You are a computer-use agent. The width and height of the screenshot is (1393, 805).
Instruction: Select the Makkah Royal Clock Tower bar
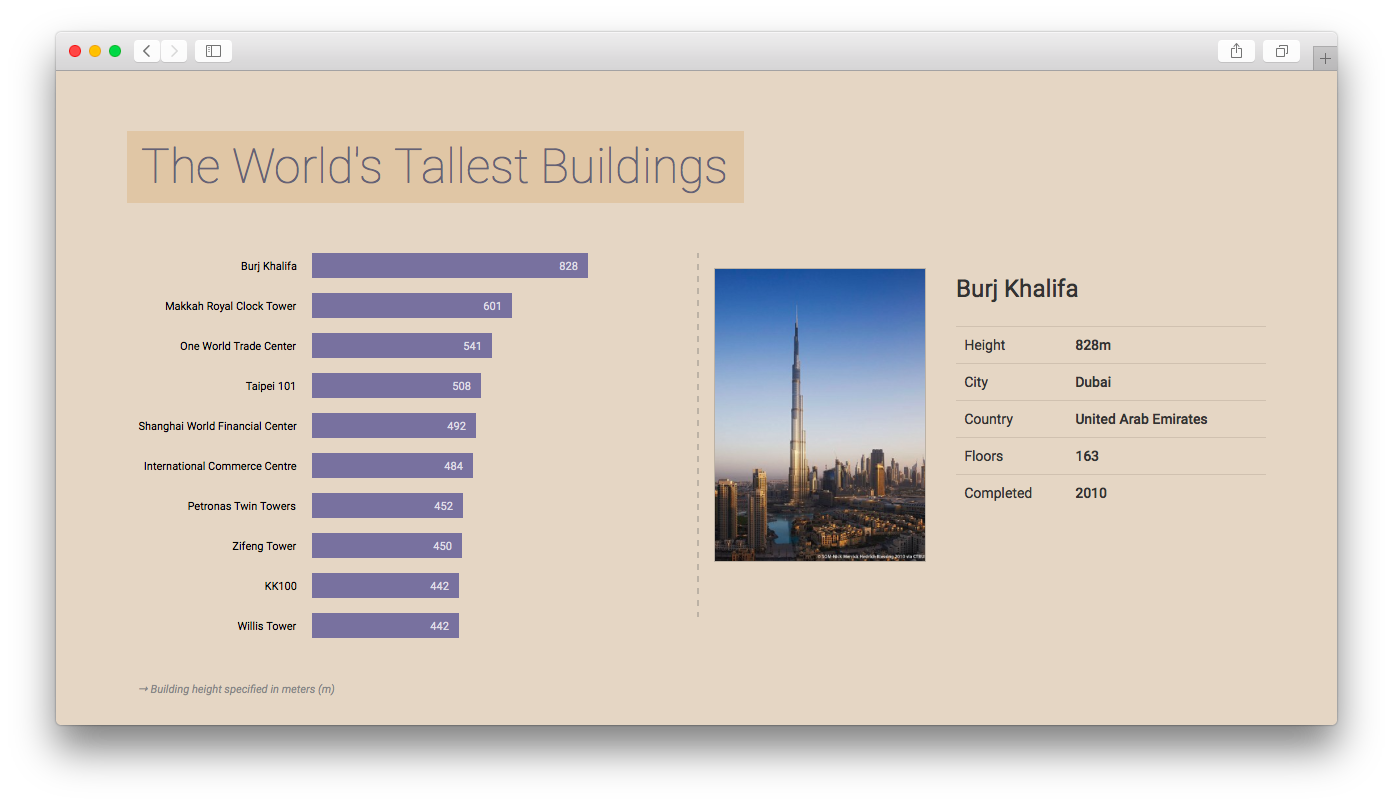pos(412,306)
